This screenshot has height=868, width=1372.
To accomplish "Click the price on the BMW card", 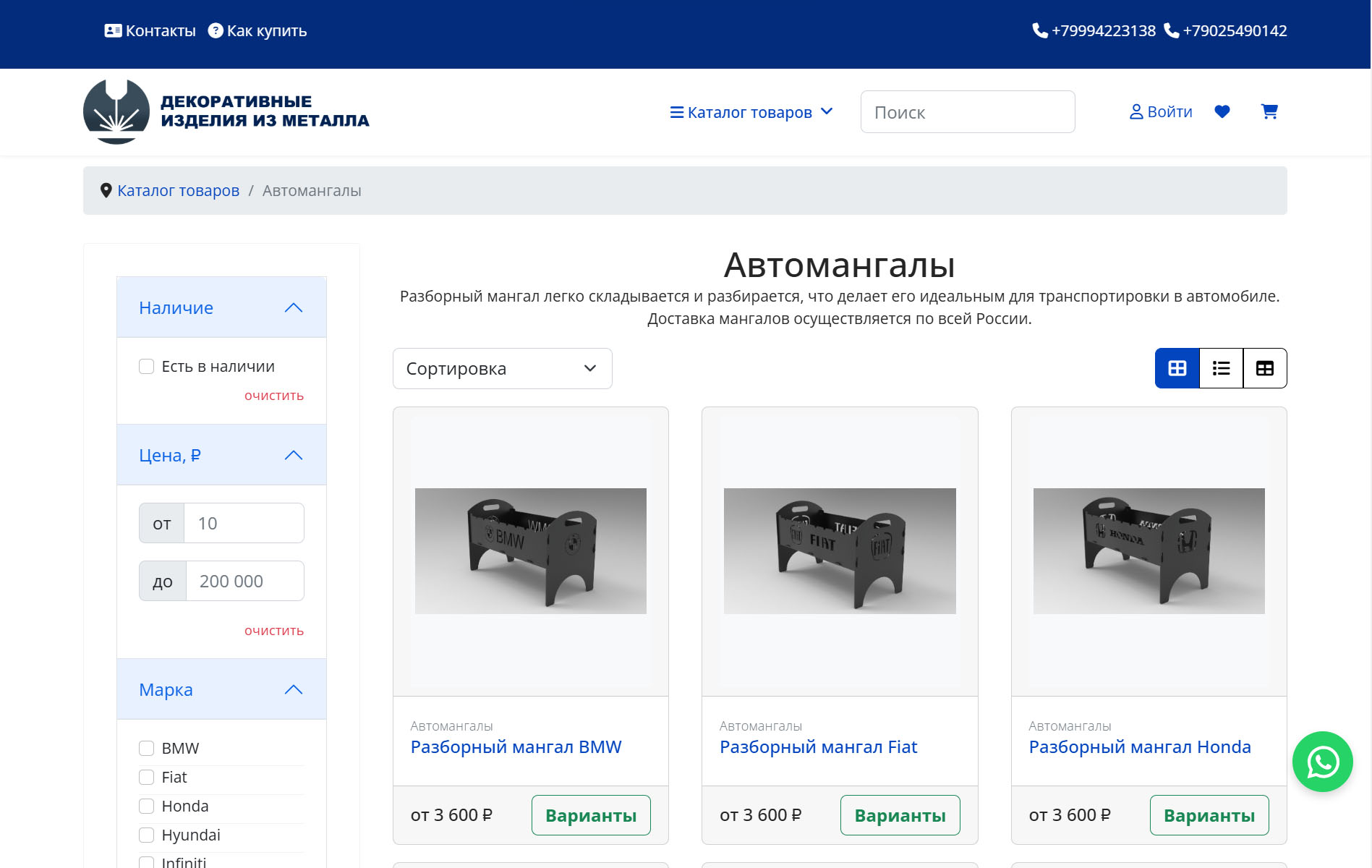I will (452, 815).
